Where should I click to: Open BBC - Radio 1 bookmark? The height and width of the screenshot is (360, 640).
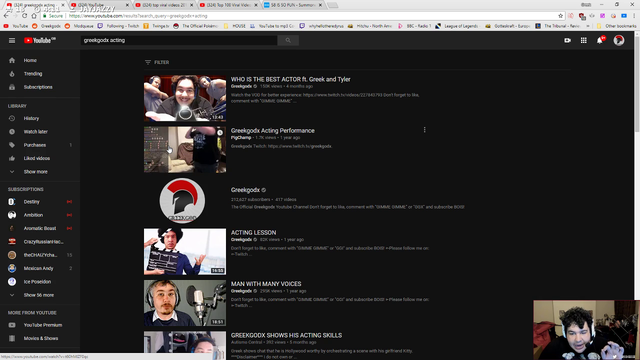[414, 26]
